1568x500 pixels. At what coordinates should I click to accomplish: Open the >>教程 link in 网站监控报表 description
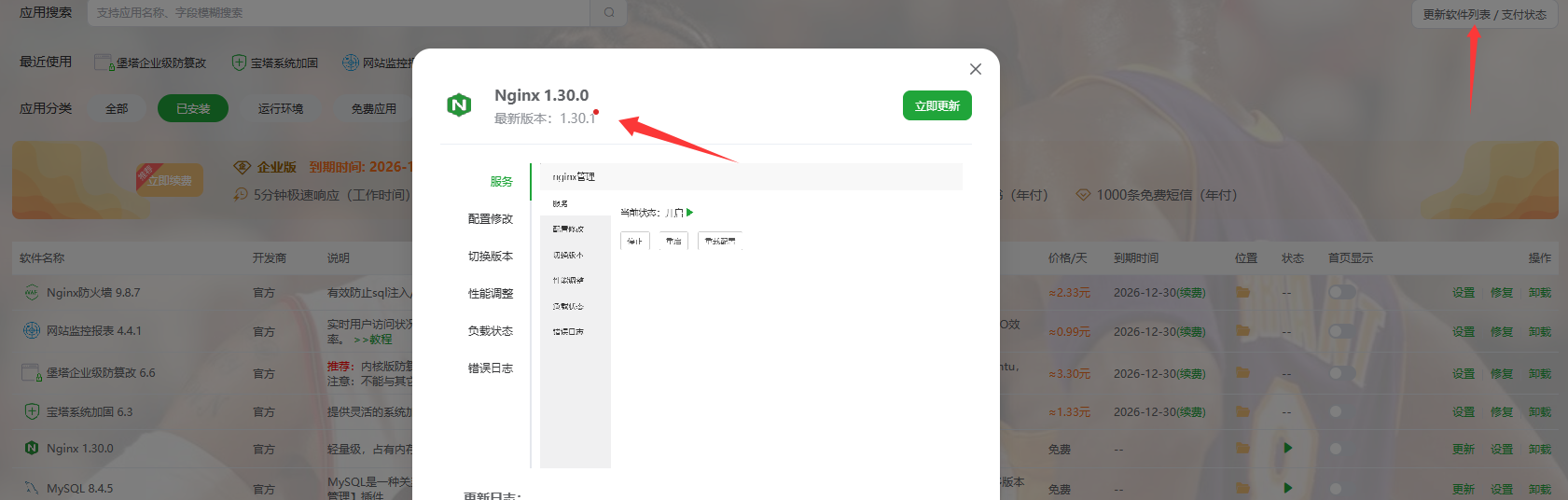[x=373, y=340]
